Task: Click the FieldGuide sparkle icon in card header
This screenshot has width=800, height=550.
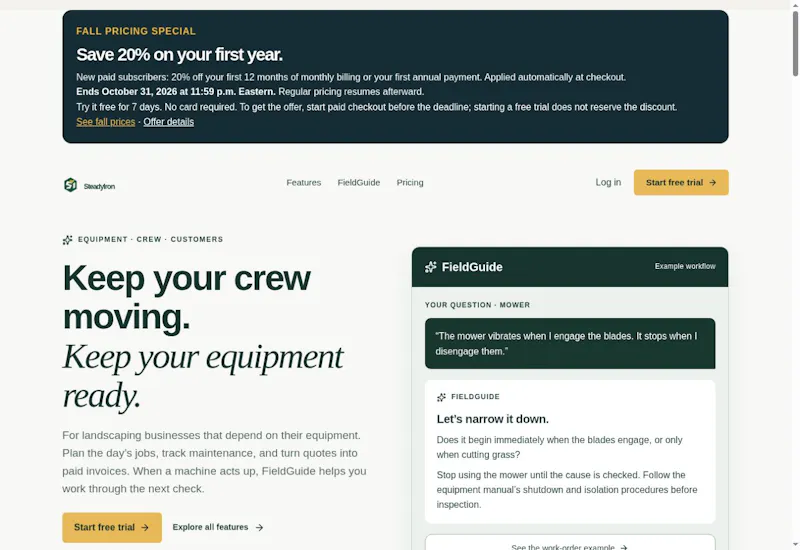Action: tap(431, 267)
